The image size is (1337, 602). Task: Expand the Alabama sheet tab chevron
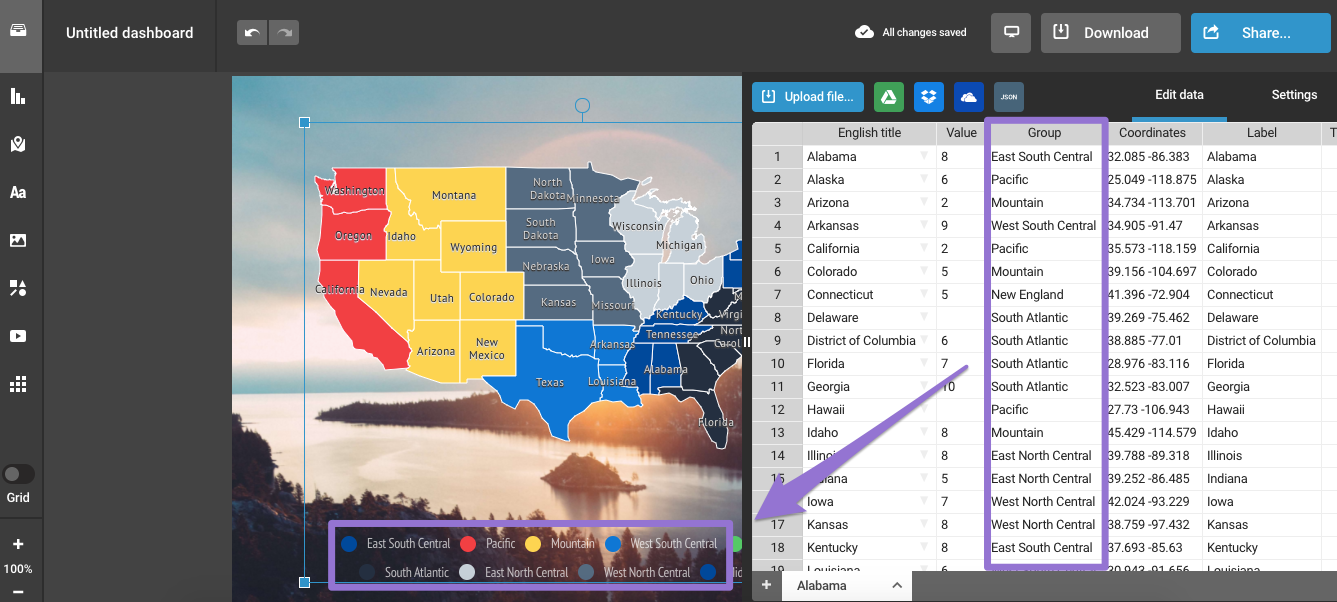[897, 586]
